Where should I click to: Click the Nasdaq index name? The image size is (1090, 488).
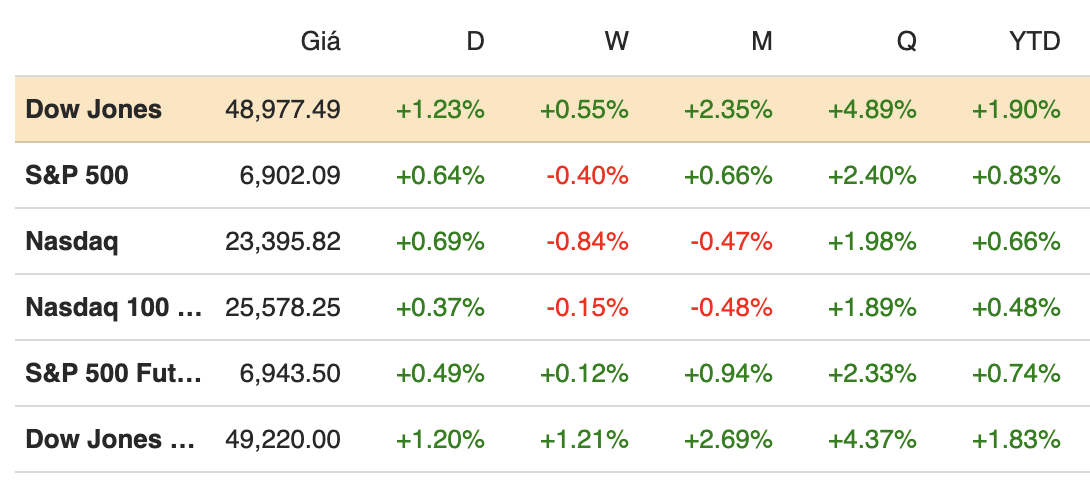(71, 242)
